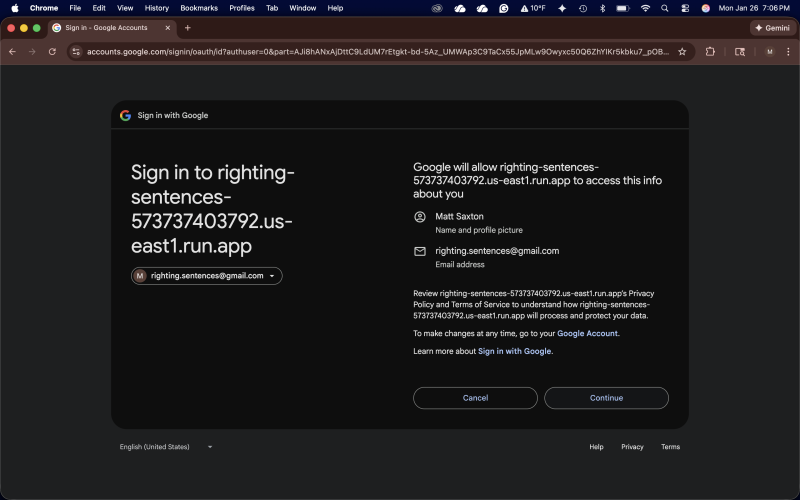
Task: Click 'Name and profile picture' text
Action: click(x=479, y=230)
